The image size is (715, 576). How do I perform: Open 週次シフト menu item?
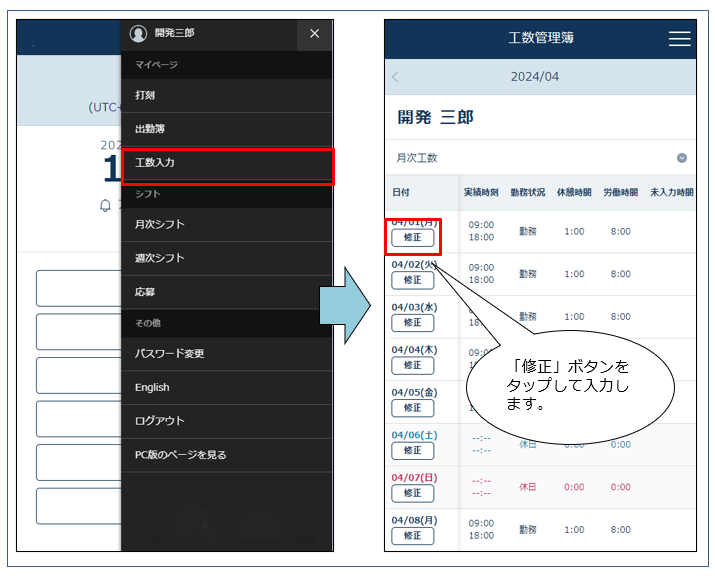[x=227, y=258]
